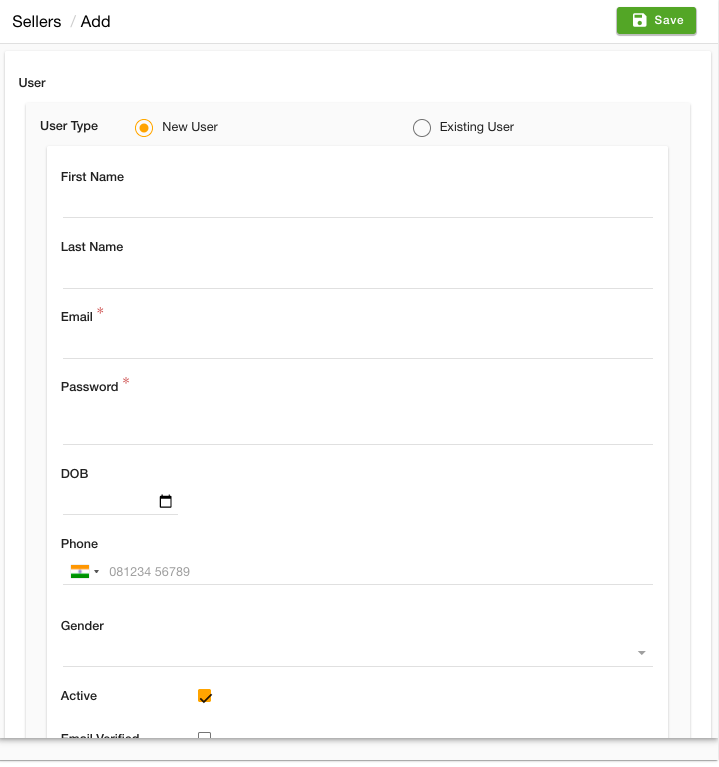Click into the Password field
Image resolution: width=719 pixels, height=767 pixels.
click(x=358, y=423)
